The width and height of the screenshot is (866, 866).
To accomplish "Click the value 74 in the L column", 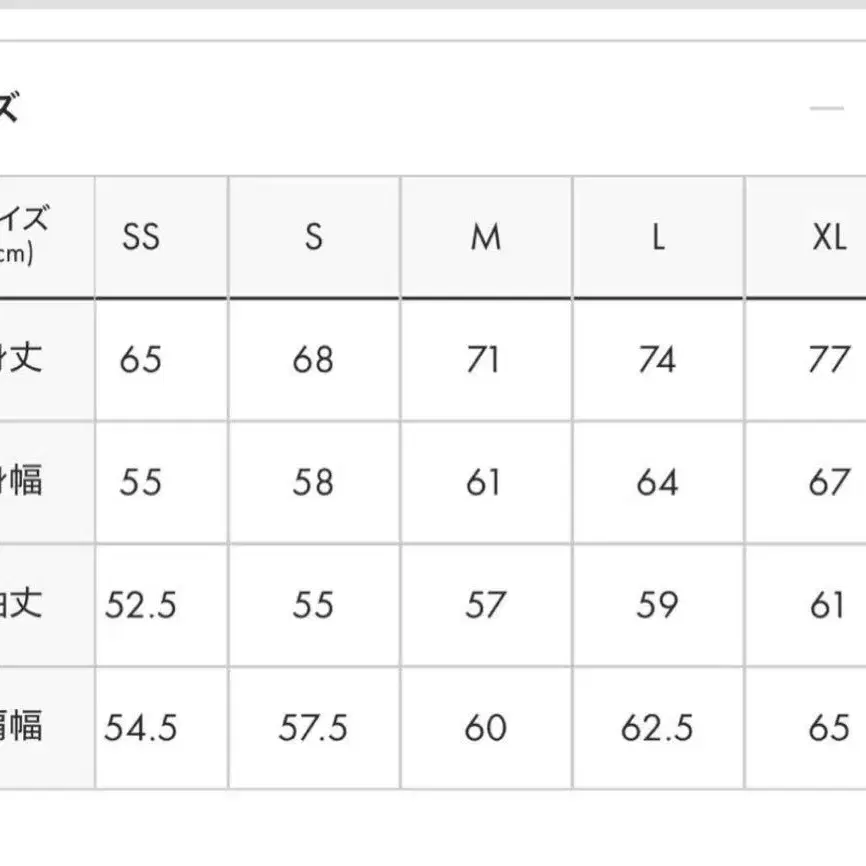I will [x=657, y=359].
